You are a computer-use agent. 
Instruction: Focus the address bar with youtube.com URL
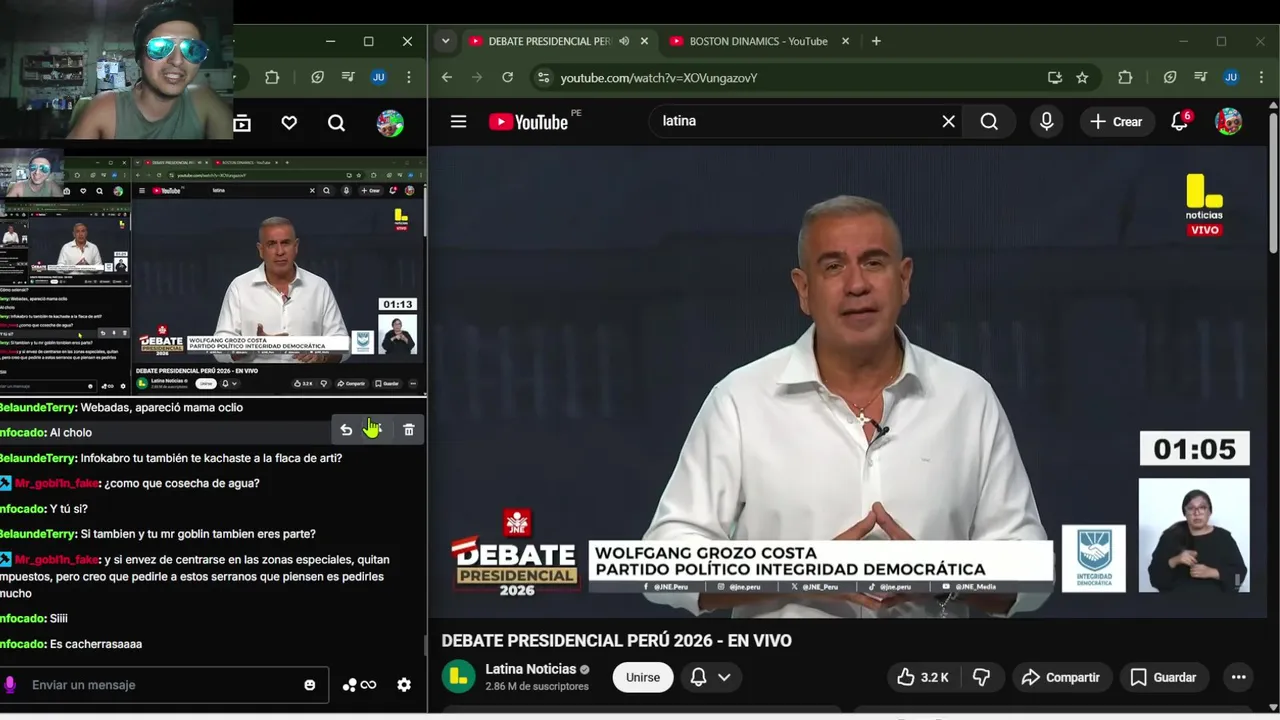[x=800, y=77]
